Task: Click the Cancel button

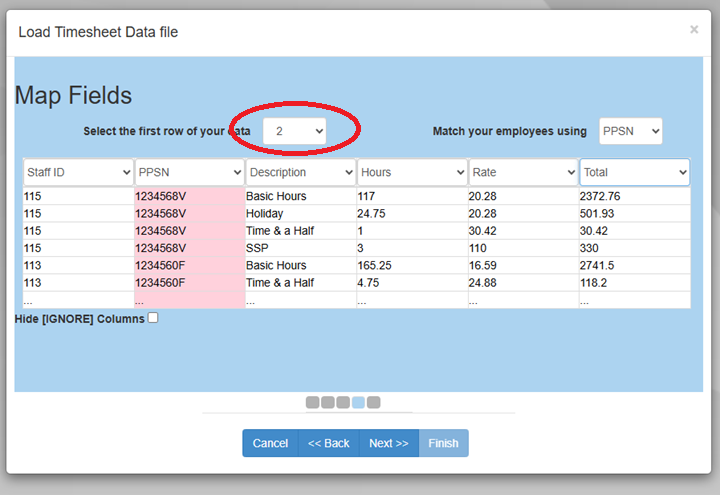Action: click(x=270, y=443)
